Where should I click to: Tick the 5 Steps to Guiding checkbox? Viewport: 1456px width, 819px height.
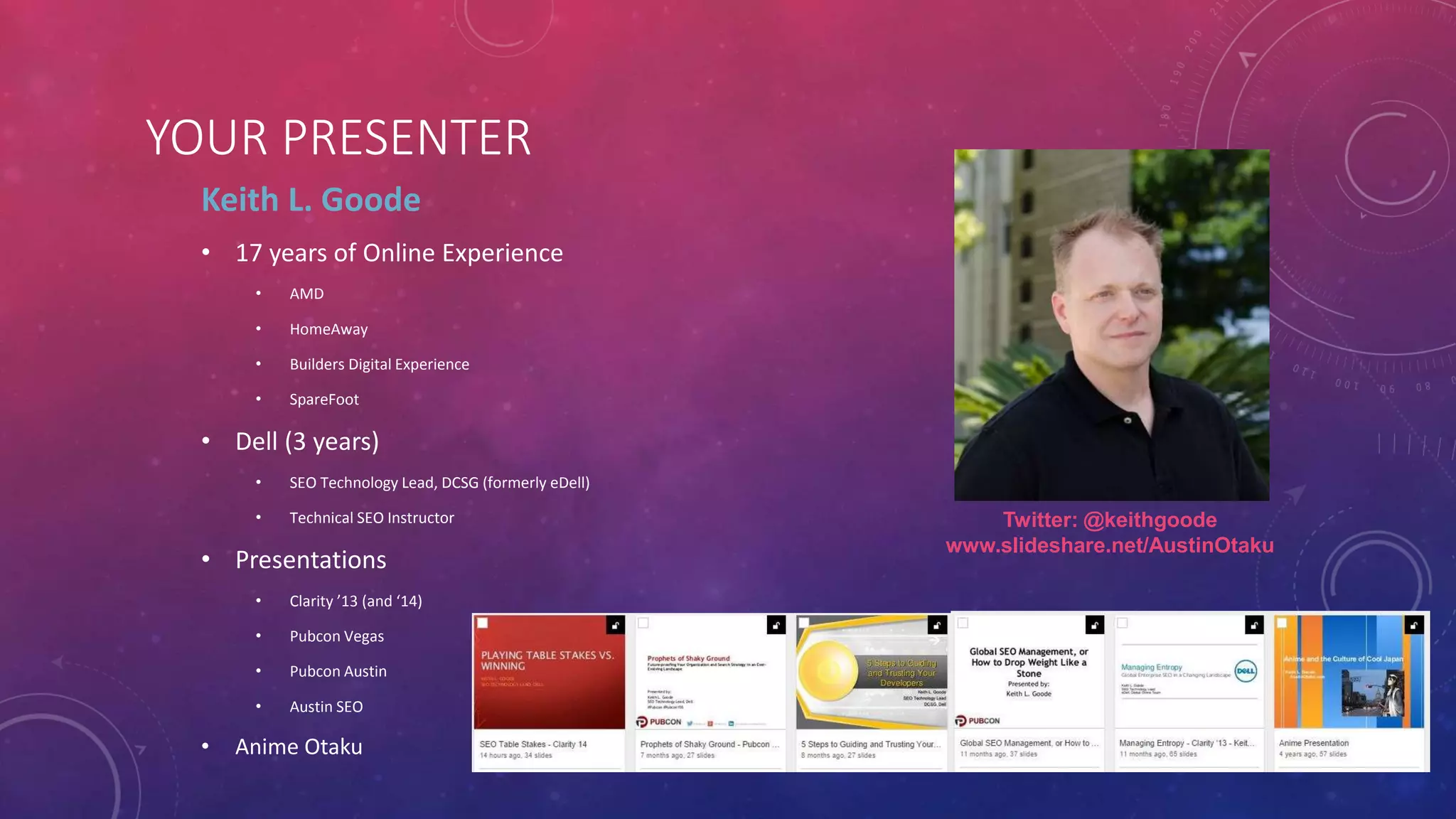click(804, 623)
